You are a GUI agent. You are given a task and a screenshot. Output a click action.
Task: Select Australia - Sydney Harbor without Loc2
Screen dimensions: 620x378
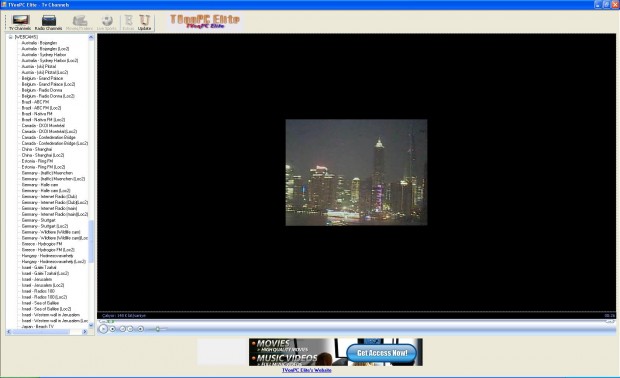click(x=44, y=55)
